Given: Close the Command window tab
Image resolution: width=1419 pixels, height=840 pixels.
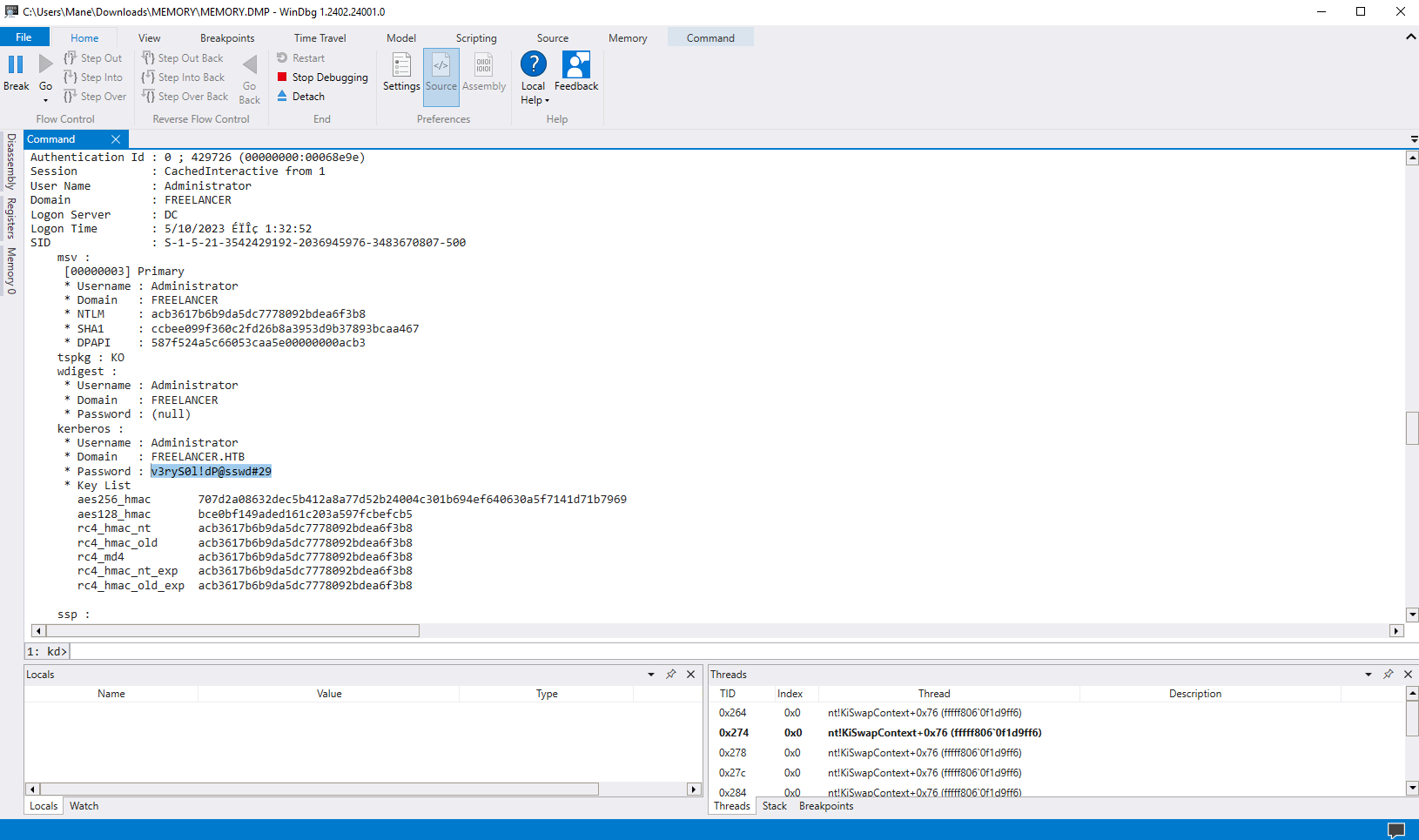Looking at the screenshot, I should point(116,139).
